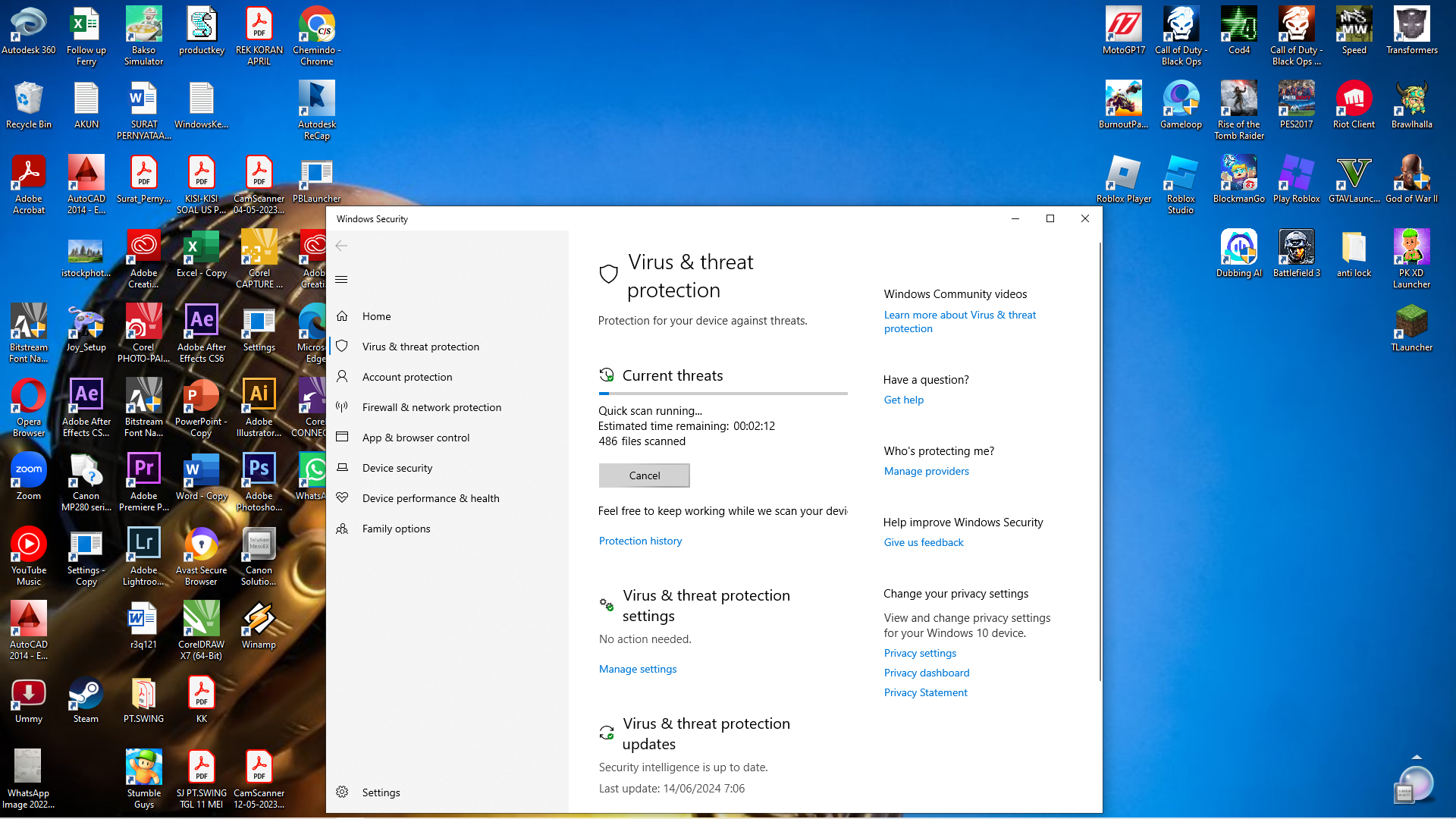Open Settings gear in Windows Security
The image size is (1456, 819).
(343, 792)
